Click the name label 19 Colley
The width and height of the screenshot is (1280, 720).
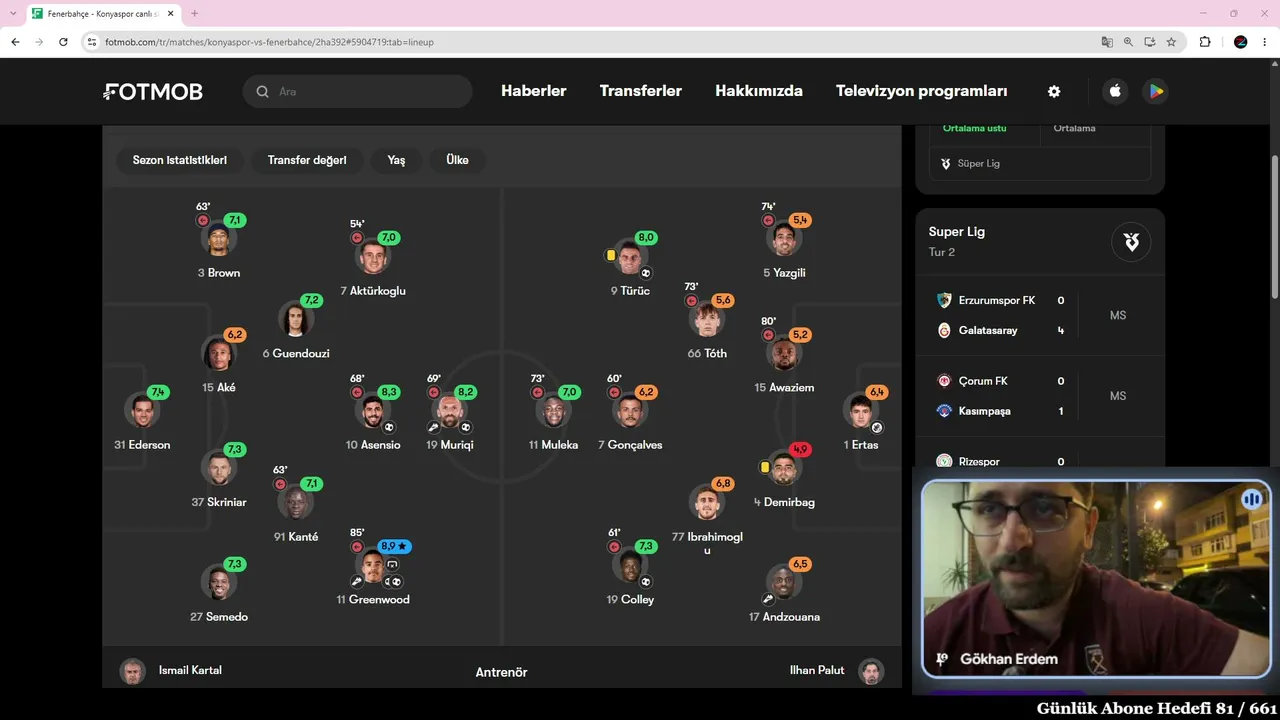[630, 600]
